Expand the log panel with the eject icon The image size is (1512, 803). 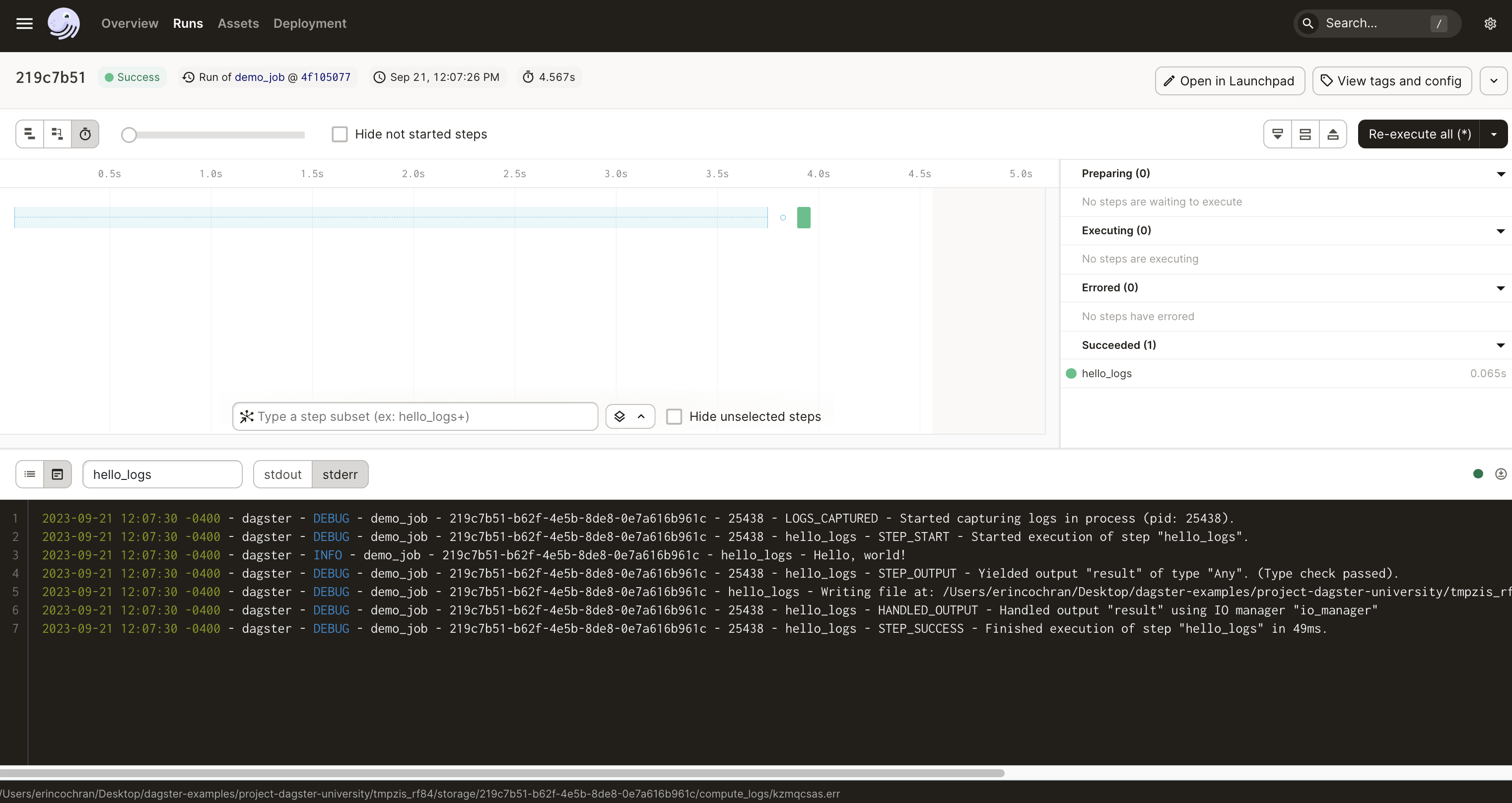(1333, 134)
